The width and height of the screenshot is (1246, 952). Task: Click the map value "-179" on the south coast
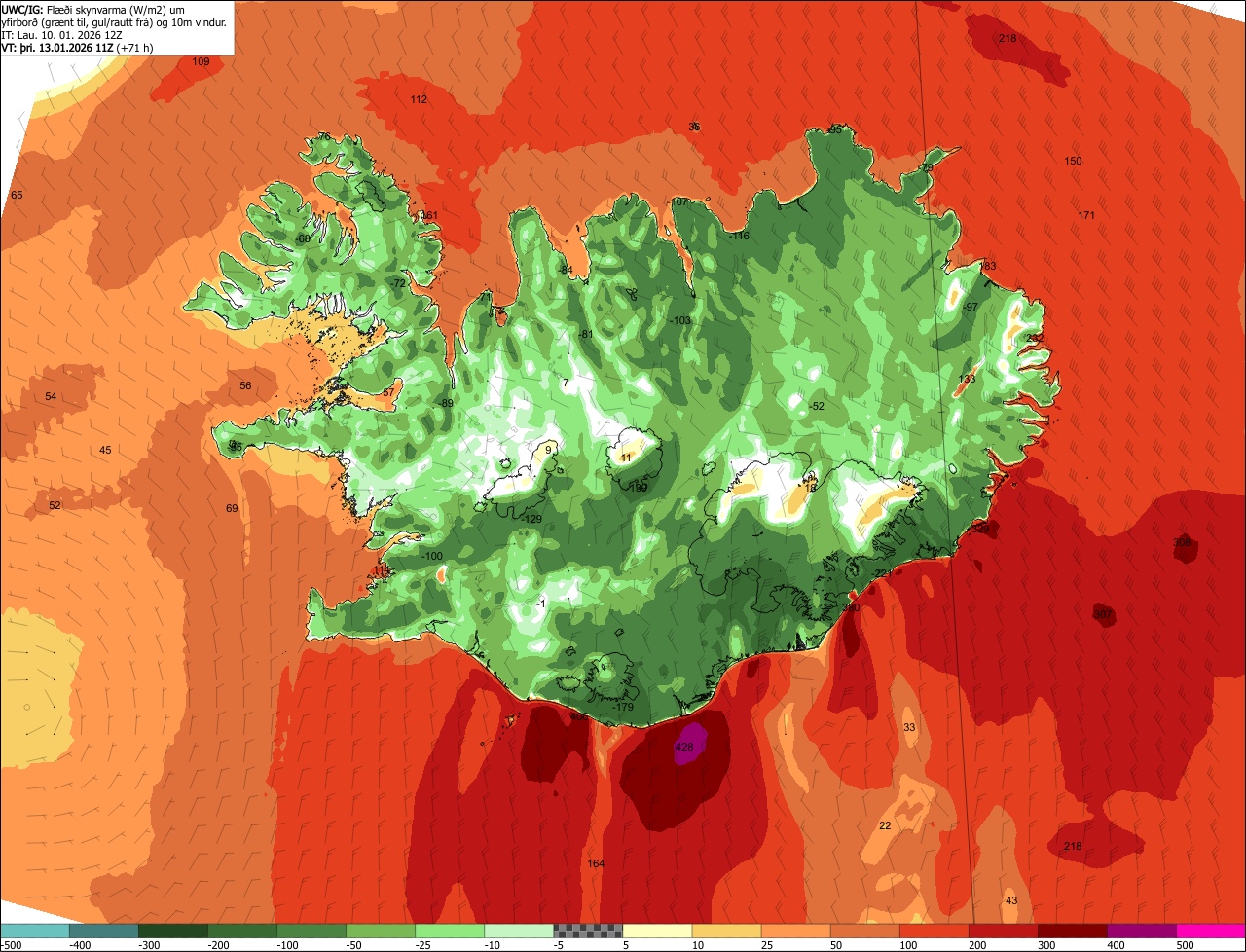tap(623, 707)
